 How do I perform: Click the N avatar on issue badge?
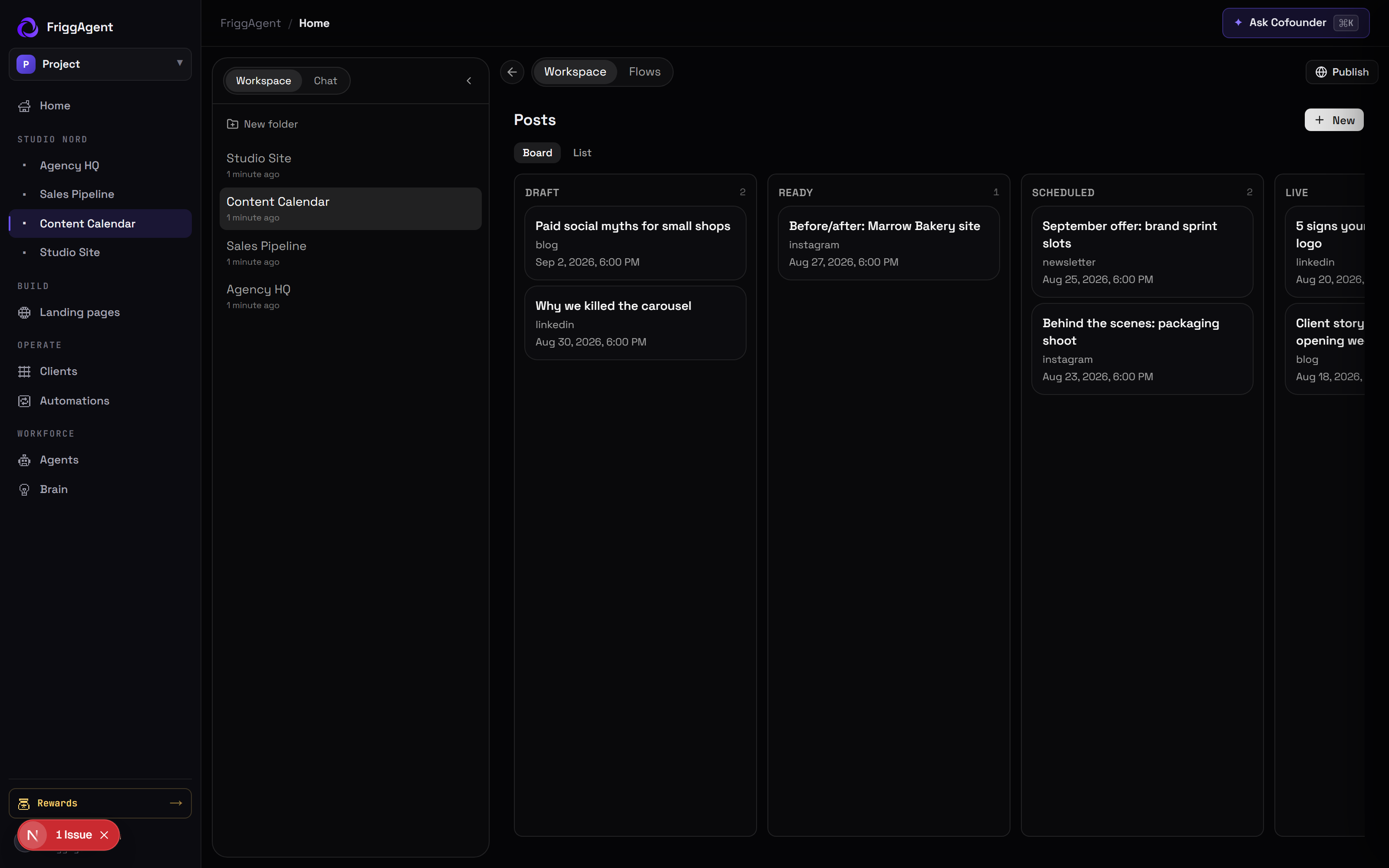pyautogui.click(x=33, y=835)
